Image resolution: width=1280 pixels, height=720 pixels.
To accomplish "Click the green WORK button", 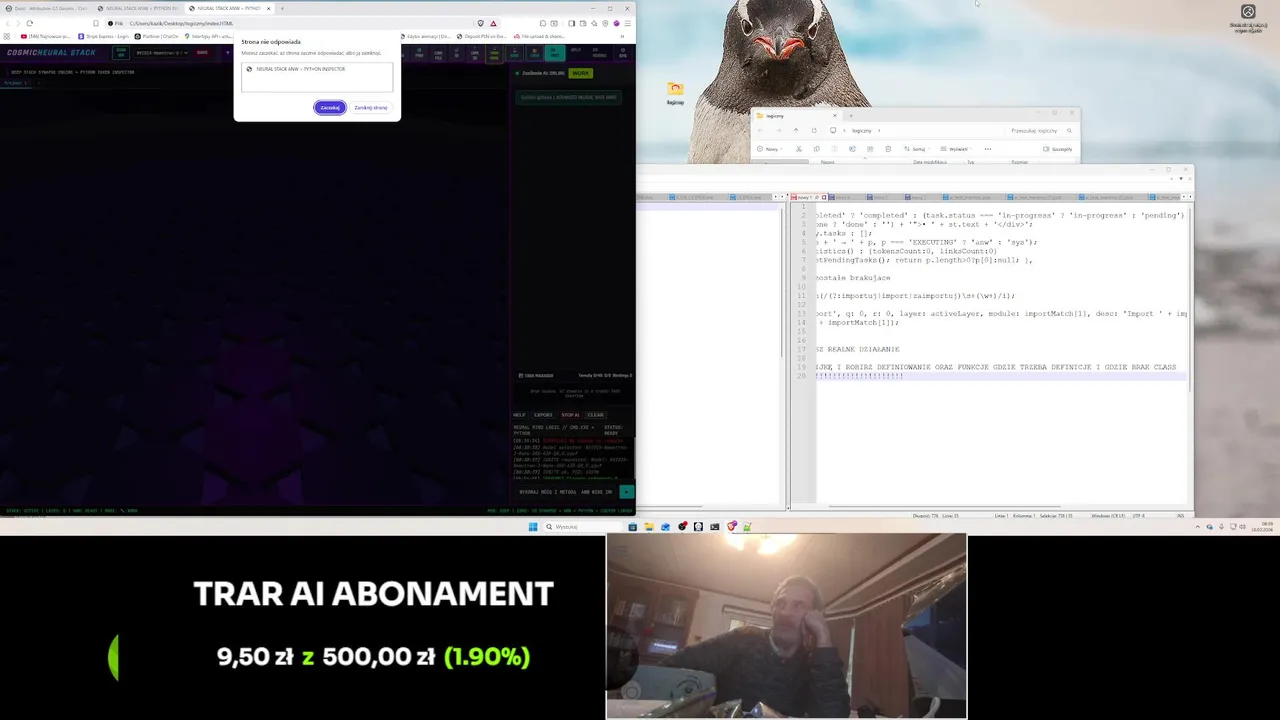I will coord(580,73).
